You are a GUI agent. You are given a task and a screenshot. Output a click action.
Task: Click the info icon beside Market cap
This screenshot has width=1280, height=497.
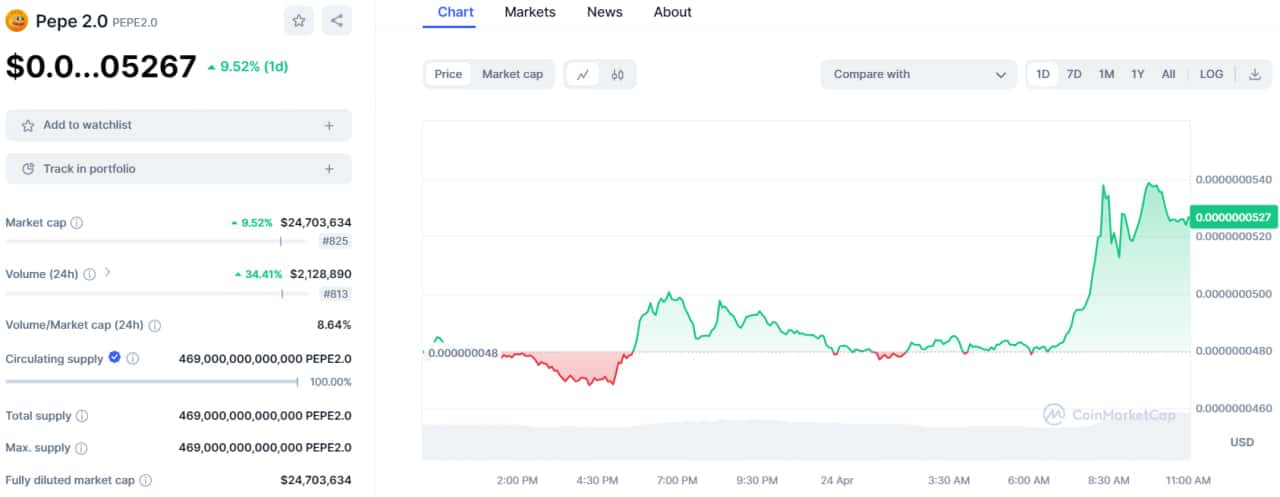tap(77, 223)
